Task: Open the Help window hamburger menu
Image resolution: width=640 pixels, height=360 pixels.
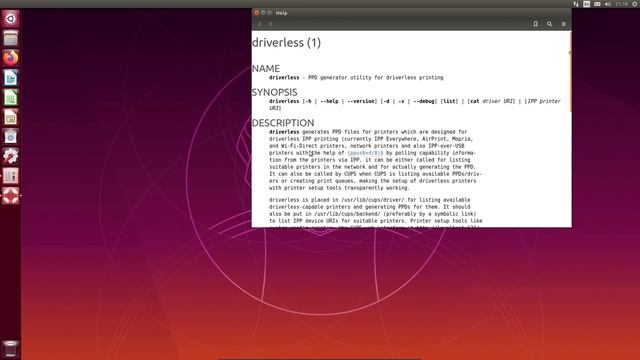Action: click(563, 24)
